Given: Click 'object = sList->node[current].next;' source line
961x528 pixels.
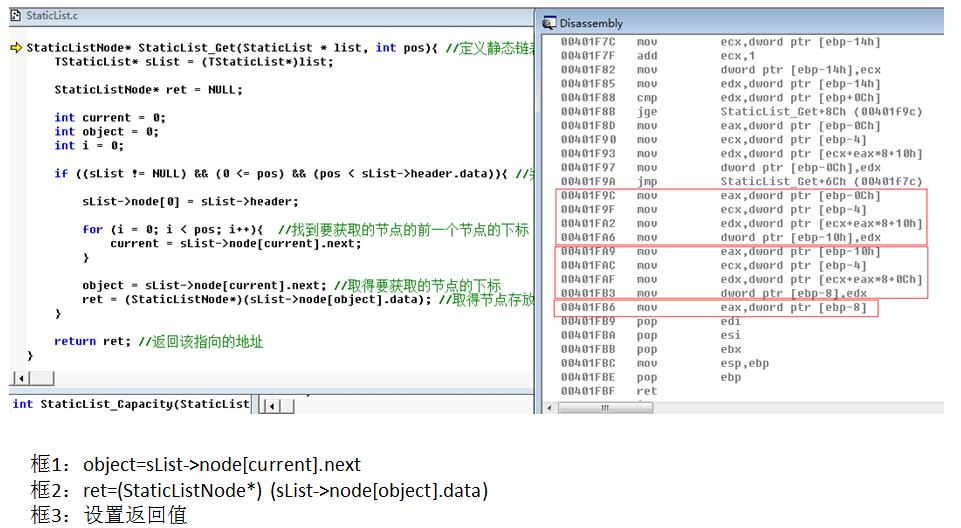Looking at the screenshot, I should (292, 285).
